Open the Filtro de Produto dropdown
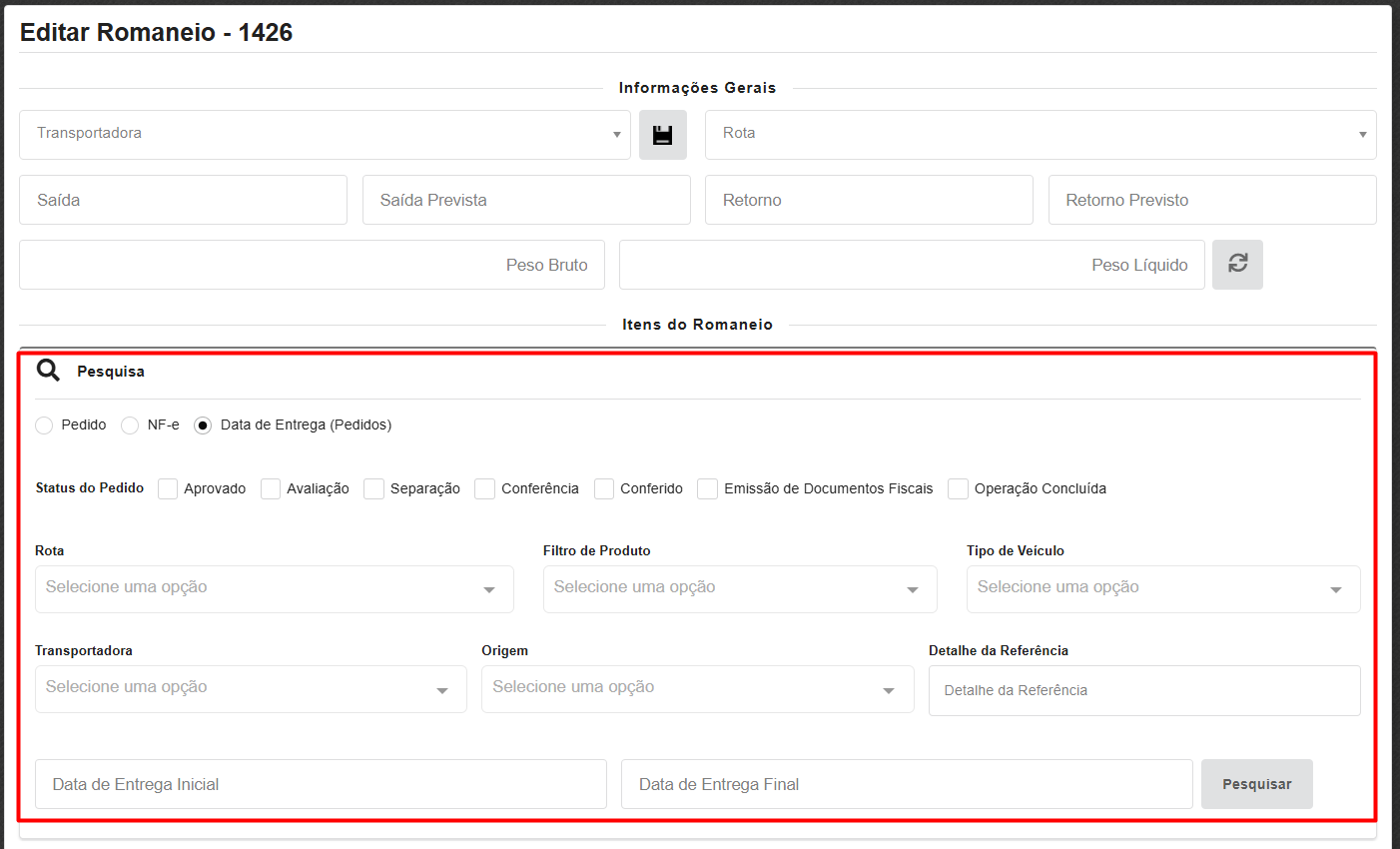This screenshot has height=849, width=1400. tap(739, 589)
